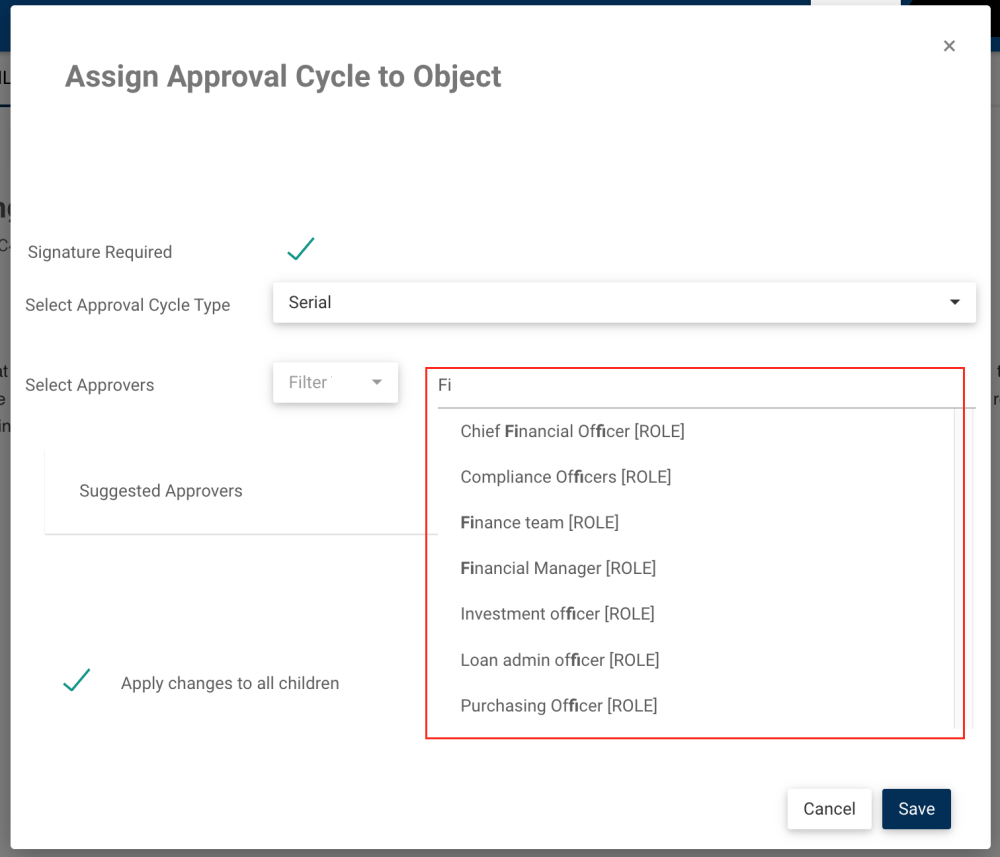Click the Suggested Approvers panel header
The width and height of the screenshot is (1000, 857).
pos(161,491)
